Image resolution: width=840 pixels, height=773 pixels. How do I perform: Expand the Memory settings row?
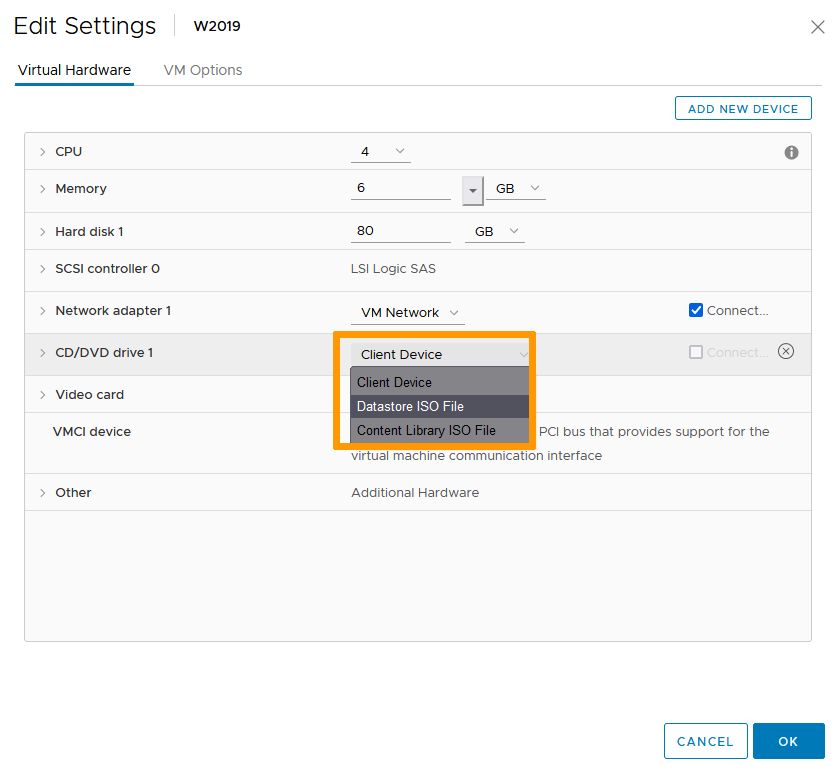(43, 189)
